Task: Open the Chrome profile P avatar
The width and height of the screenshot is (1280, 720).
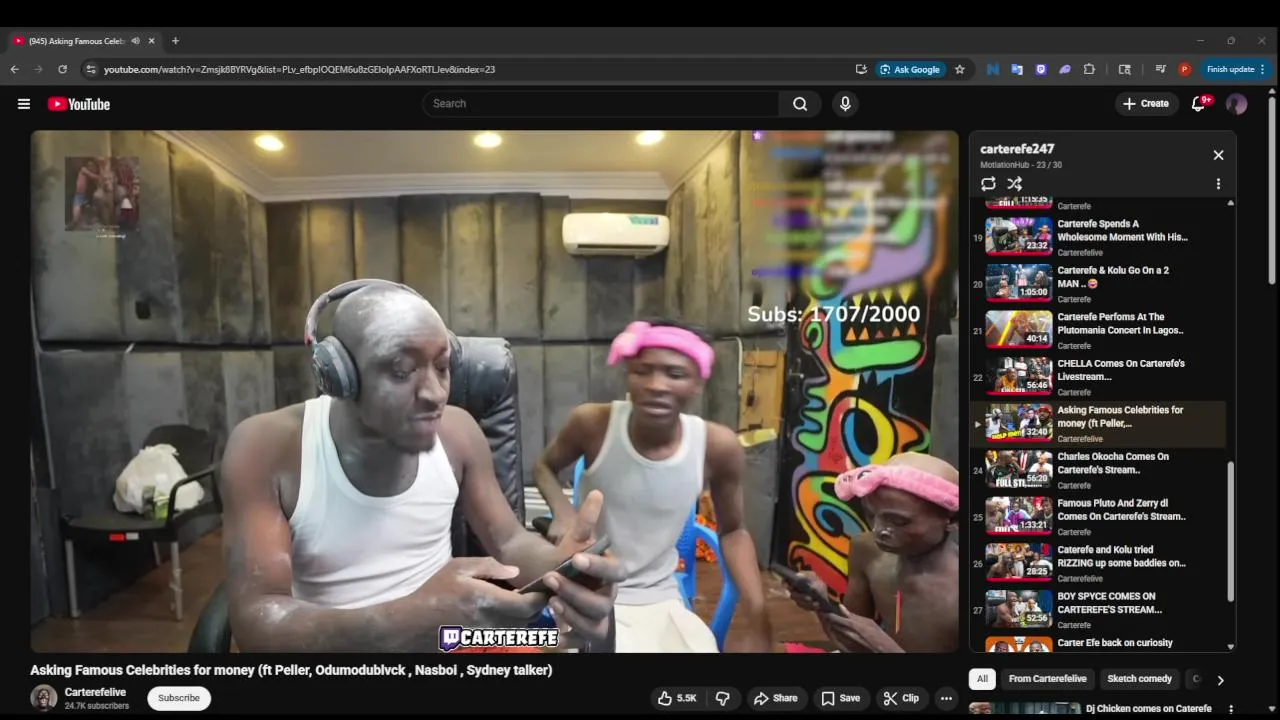Action: pos(1184,69)
